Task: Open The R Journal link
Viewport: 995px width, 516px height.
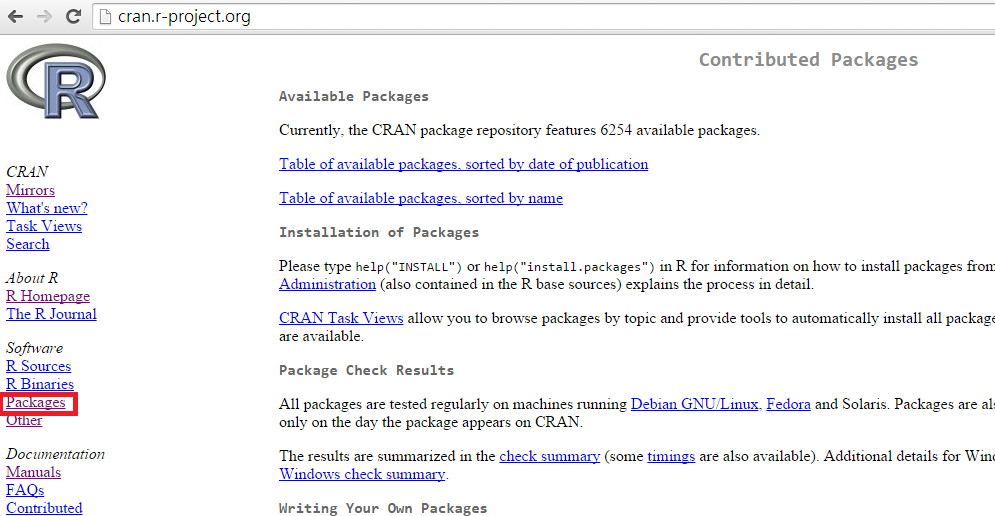Action: point(51,314)
